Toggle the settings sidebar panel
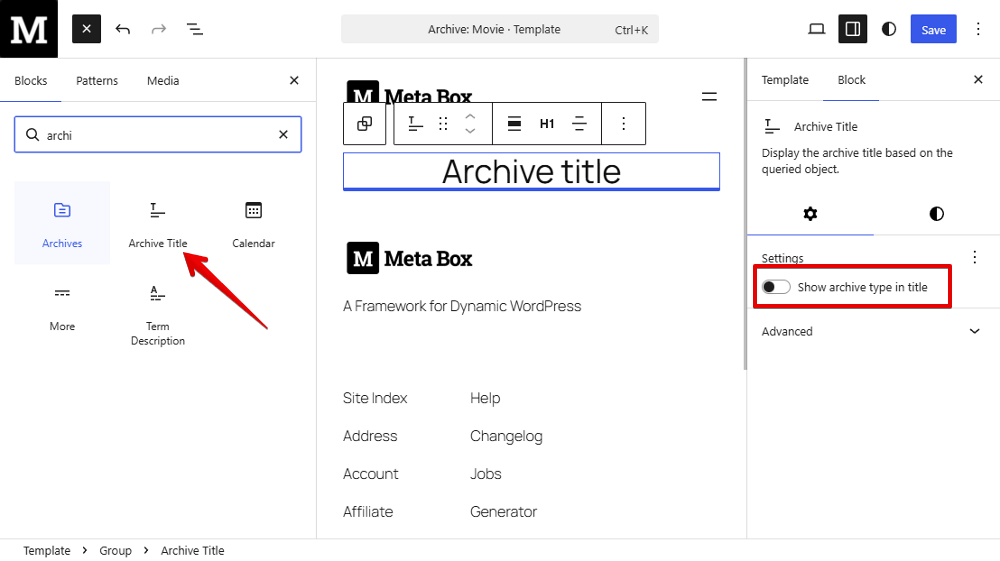Image resolution: width=1000 pixels, height=561 pixels. [x=853, y=29]
